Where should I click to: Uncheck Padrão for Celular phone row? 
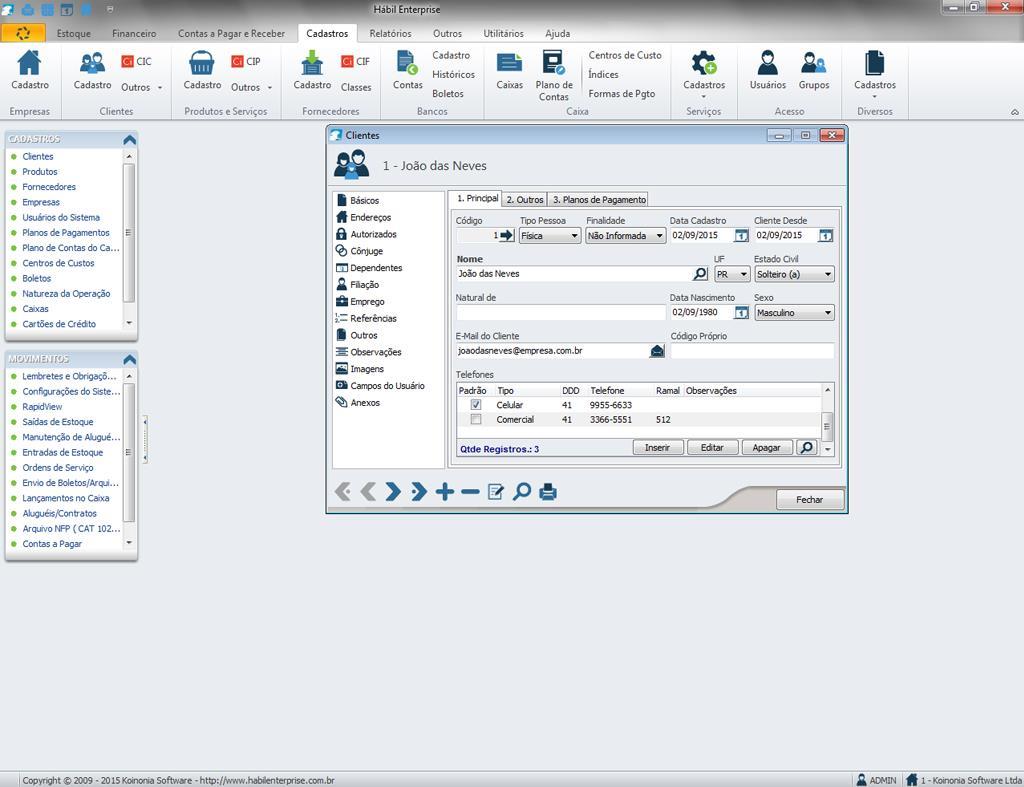coord(476,405)
